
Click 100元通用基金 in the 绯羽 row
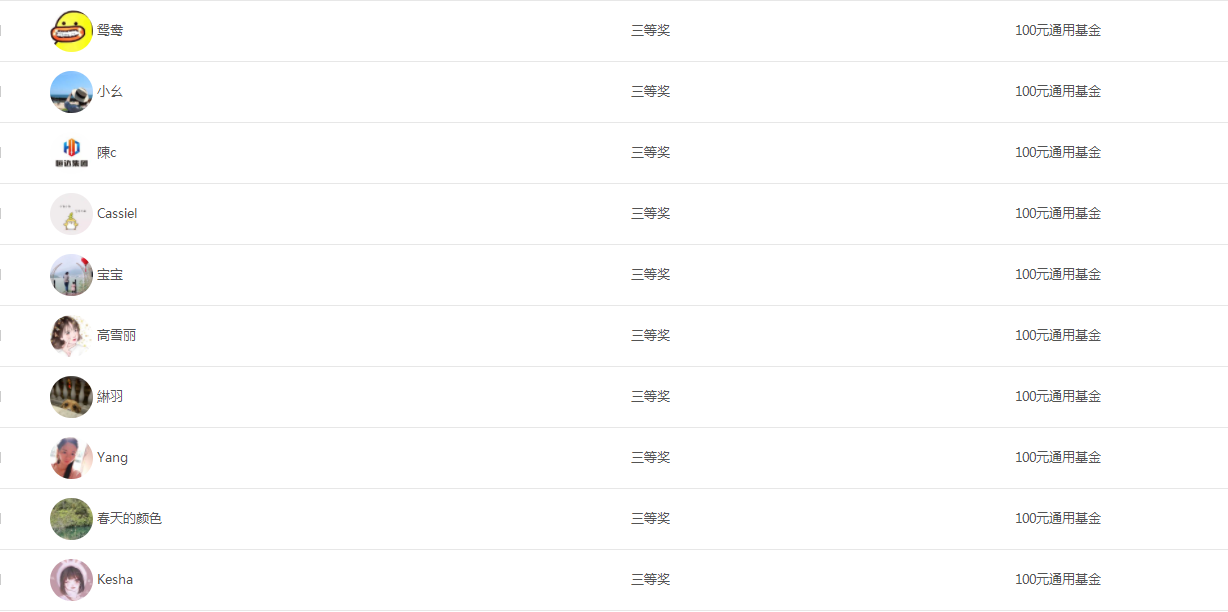click(1058, 397)
